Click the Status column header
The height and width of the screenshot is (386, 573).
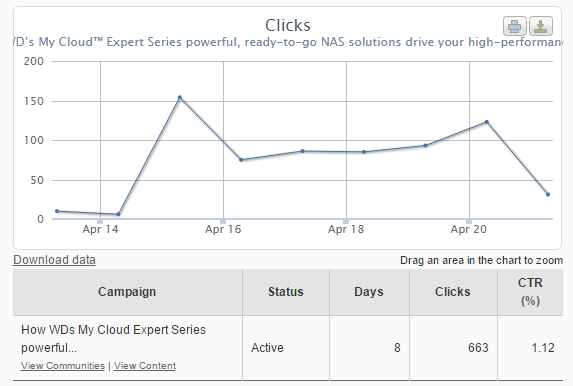[x=286, y=292]
